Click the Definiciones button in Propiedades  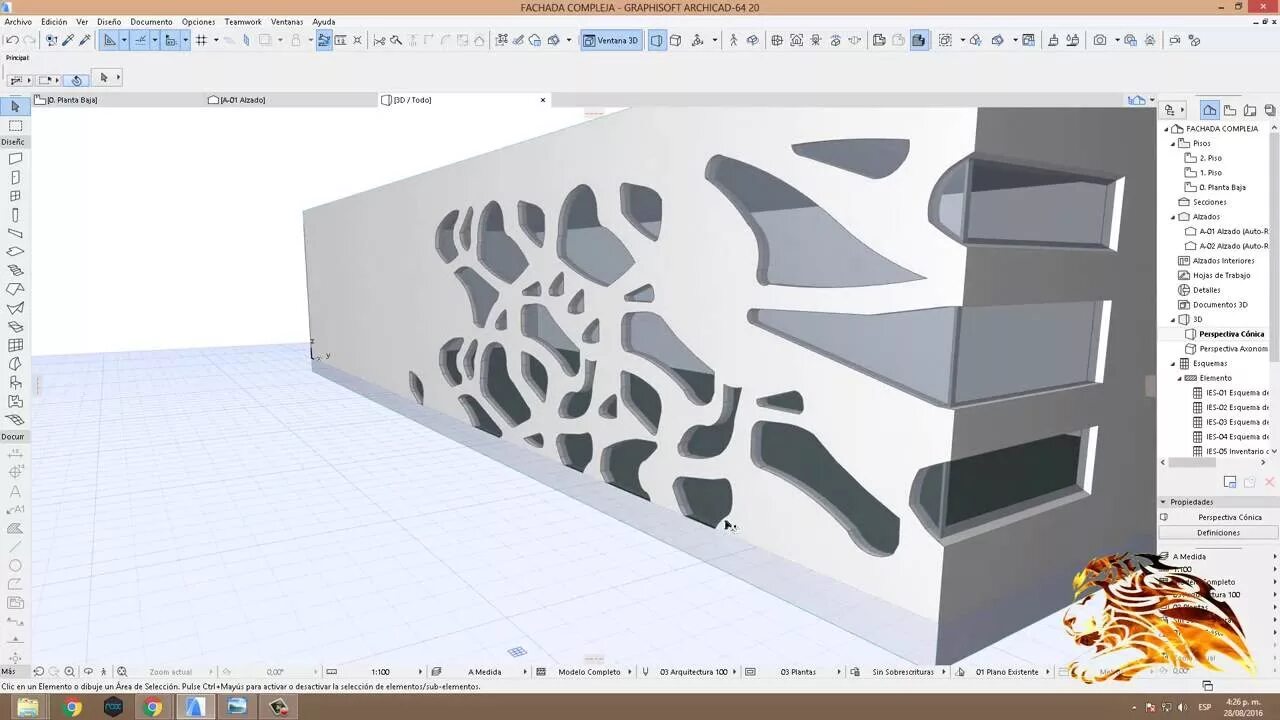coord(1218,532)
